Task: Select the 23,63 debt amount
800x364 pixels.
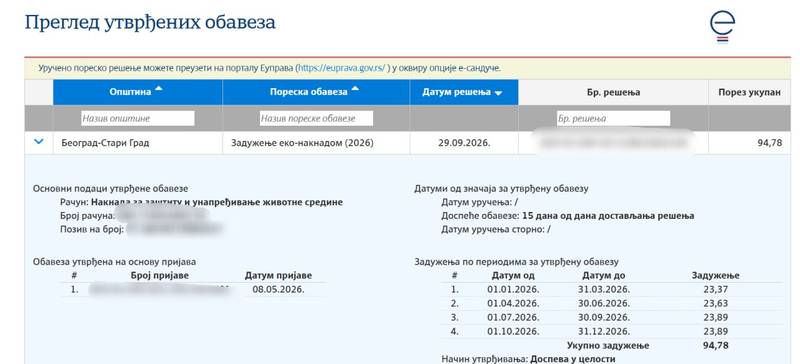Action: point(715,304)
